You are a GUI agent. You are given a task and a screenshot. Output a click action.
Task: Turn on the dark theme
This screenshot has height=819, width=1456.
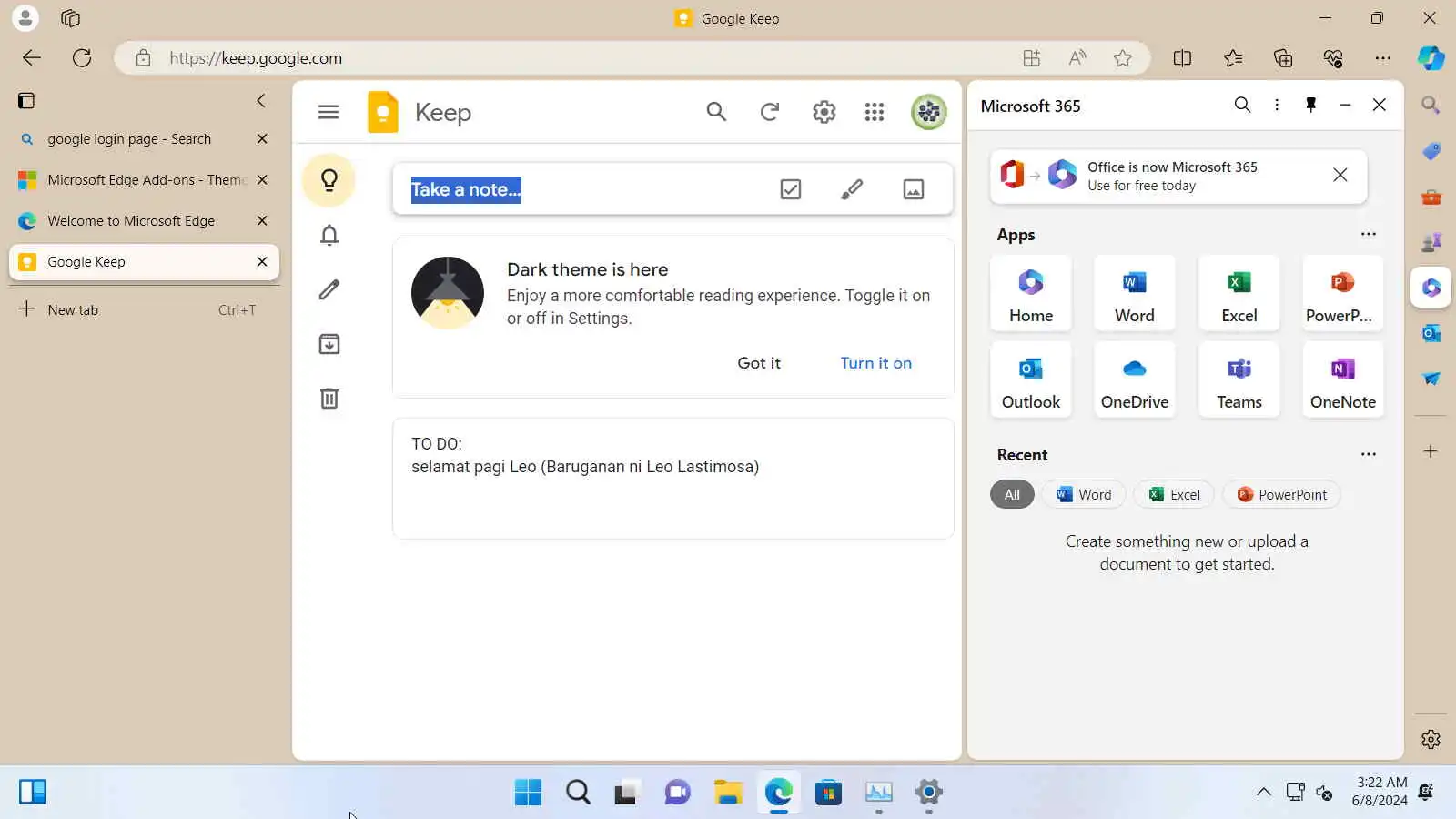(x=876, y=363)
